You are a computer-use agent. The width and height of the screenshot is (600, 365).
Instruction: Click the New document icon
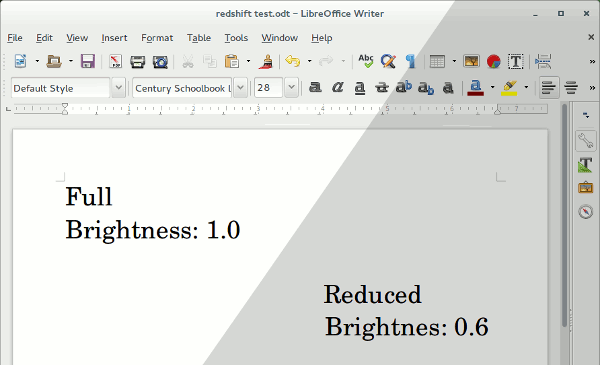(20, 61)
